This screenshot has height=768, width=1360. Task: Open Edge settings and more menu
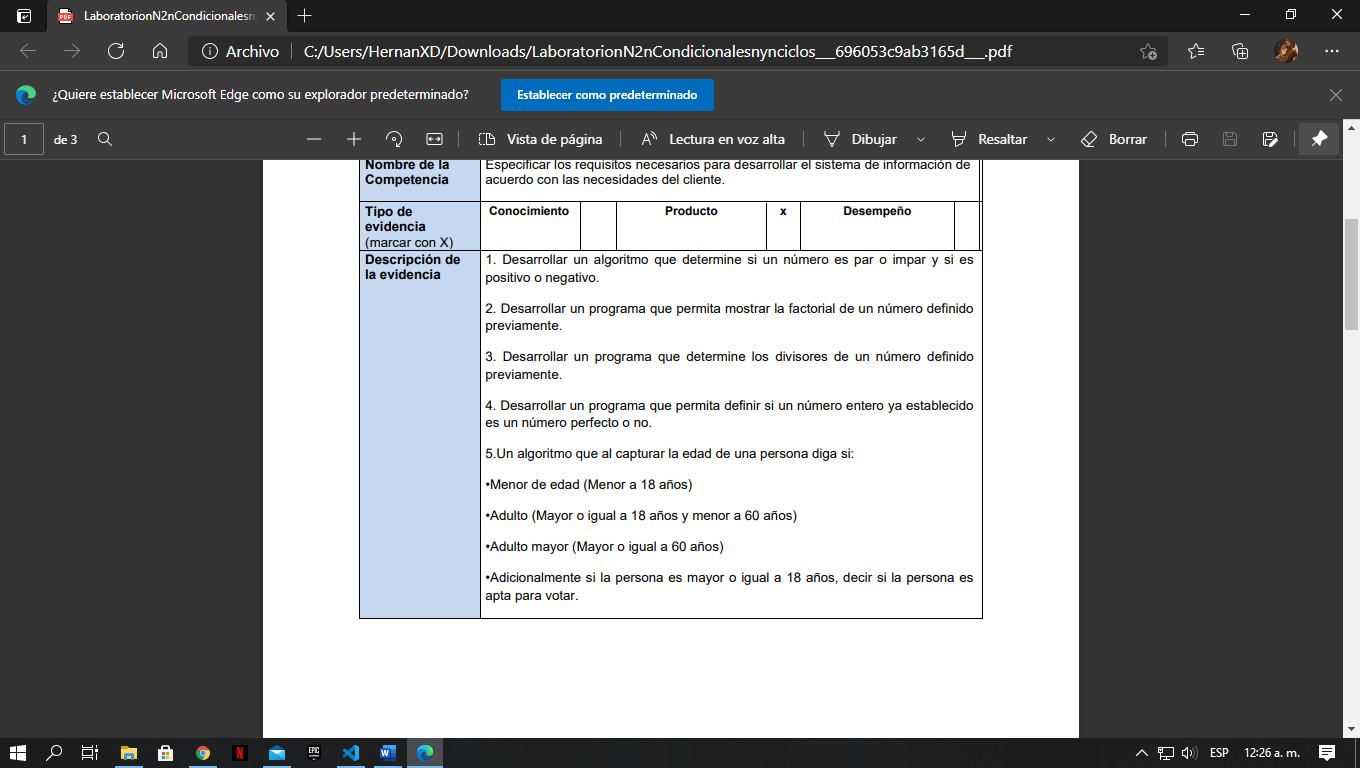point(1332,51)
